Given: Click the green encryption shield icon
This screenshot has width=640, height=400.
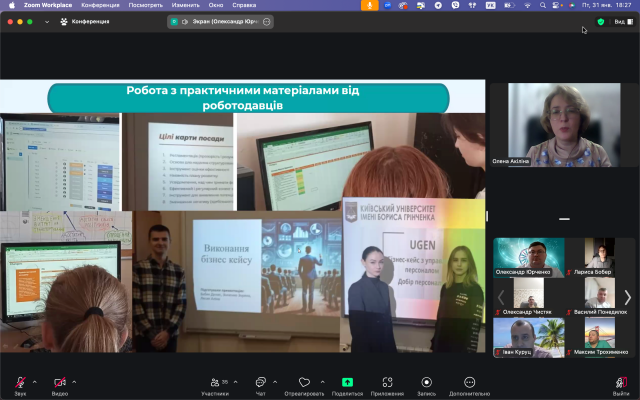Looking at the screenshot, I should (x=601, y=21).
